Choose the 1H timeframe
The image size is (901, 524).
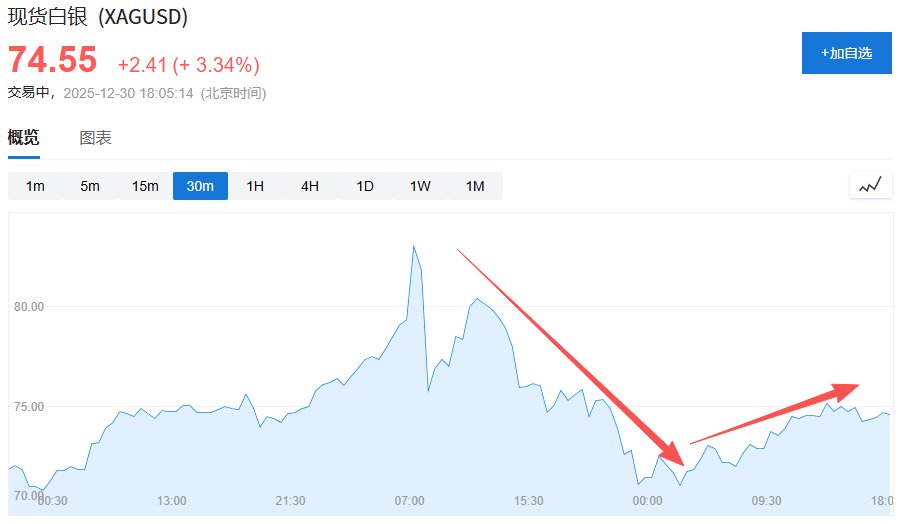255,186
